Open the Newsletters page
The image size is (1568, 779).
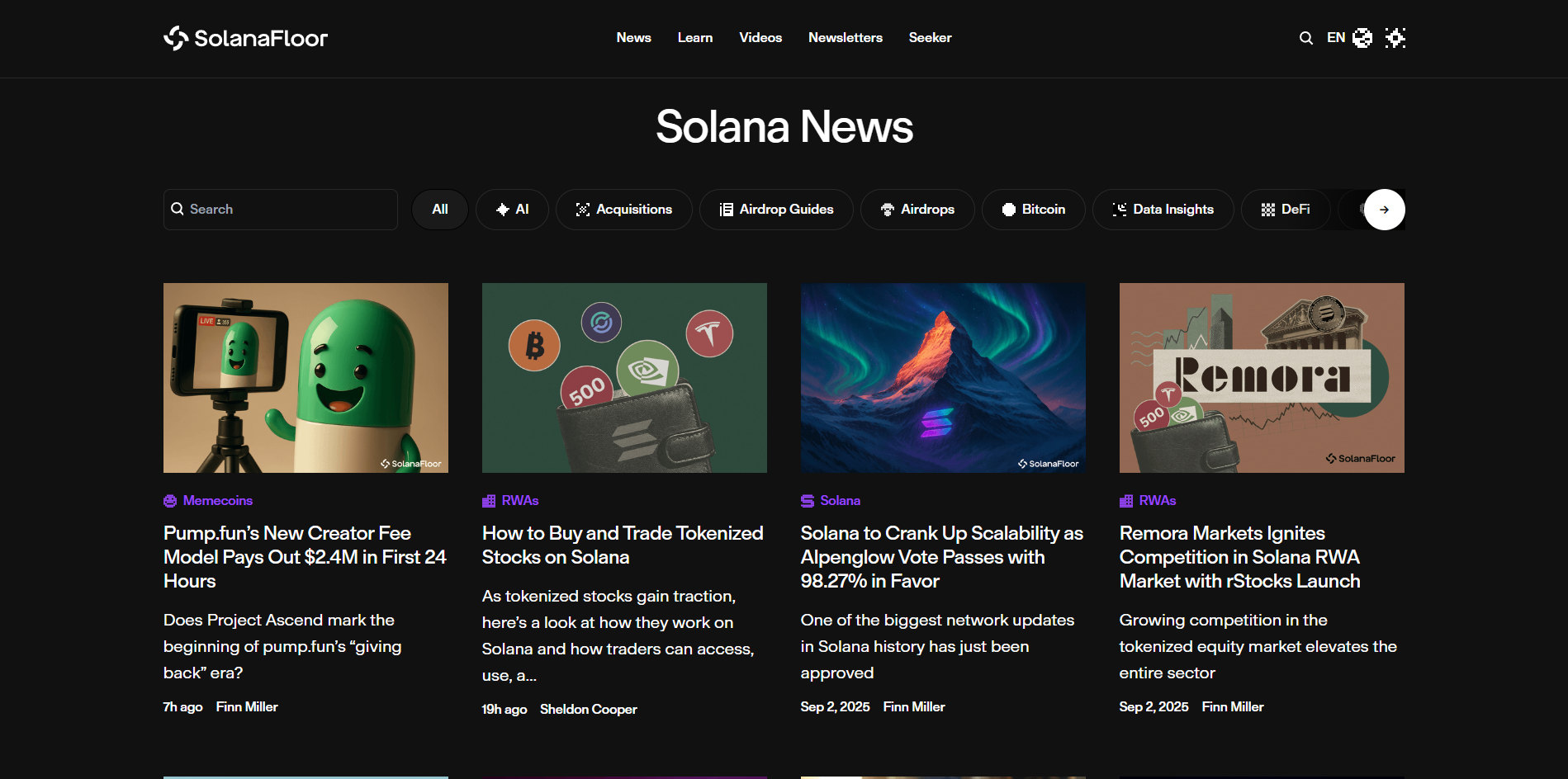[x=845, y=38]
